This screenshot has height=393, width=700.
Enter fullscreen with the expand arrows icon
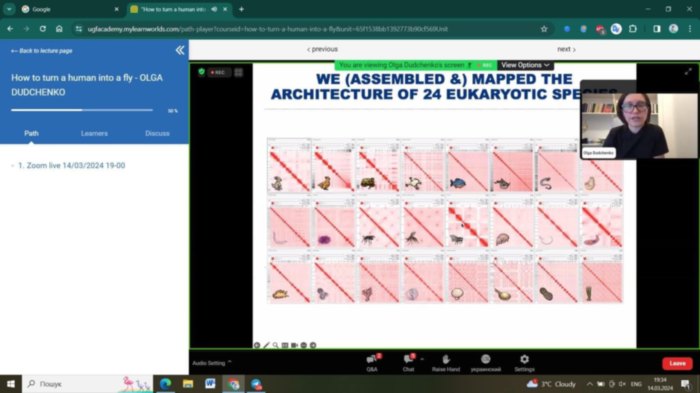[x=688, y=71]
